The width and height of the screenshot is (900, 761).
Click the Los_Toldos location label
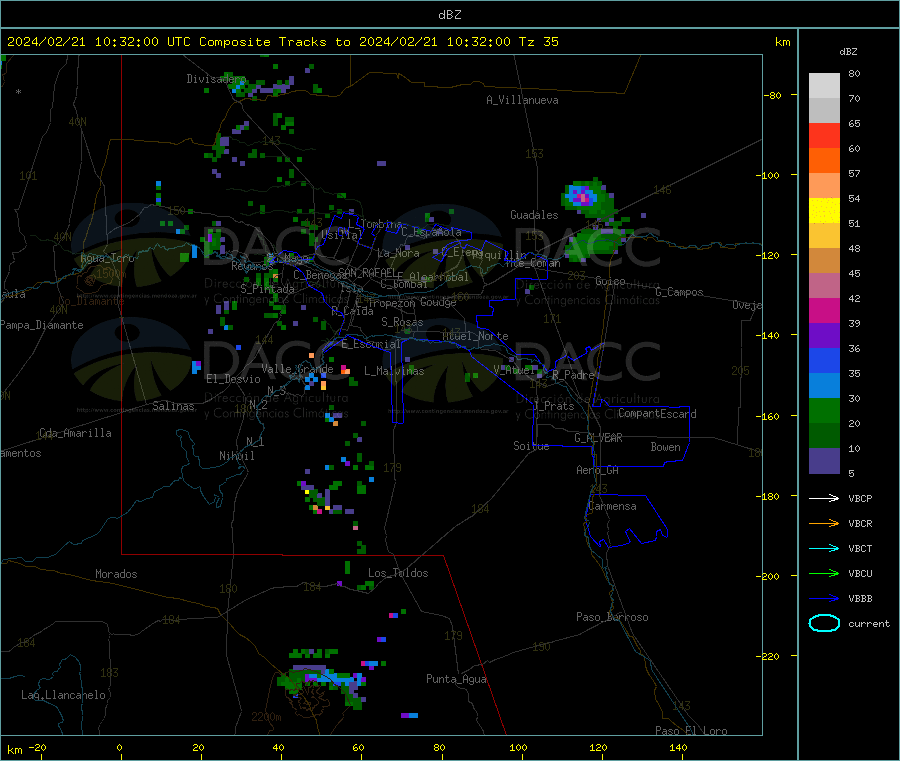[398, 573]
